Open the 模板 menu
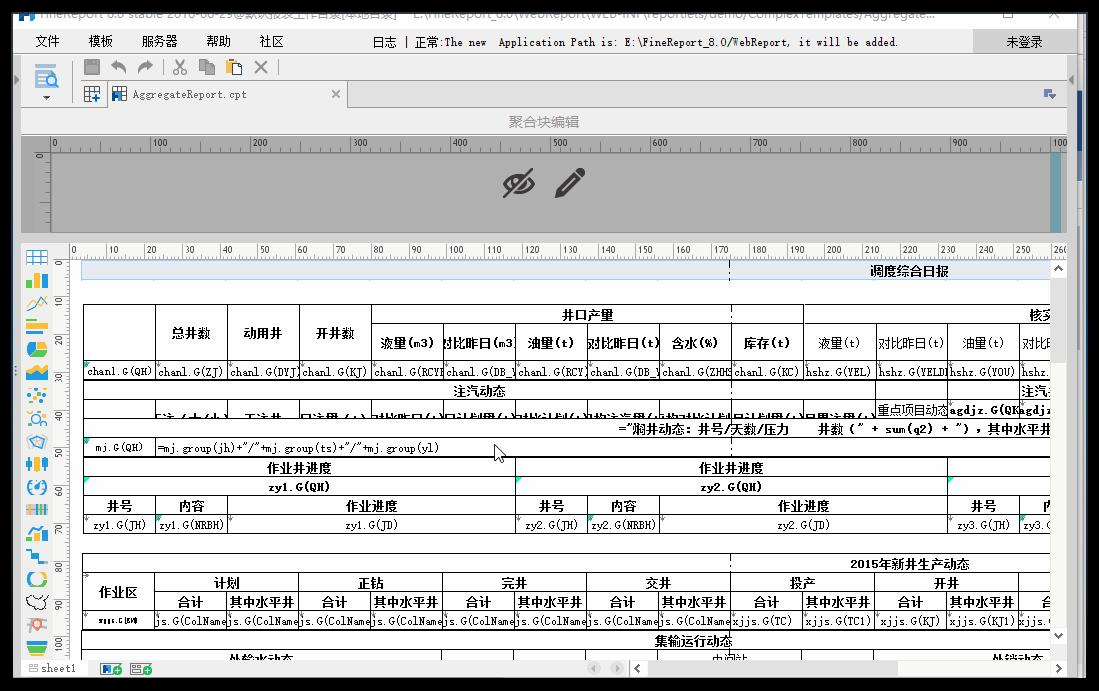Image resolution: width=1099 pixels, height=691 pixels. (x=100, y=41)
